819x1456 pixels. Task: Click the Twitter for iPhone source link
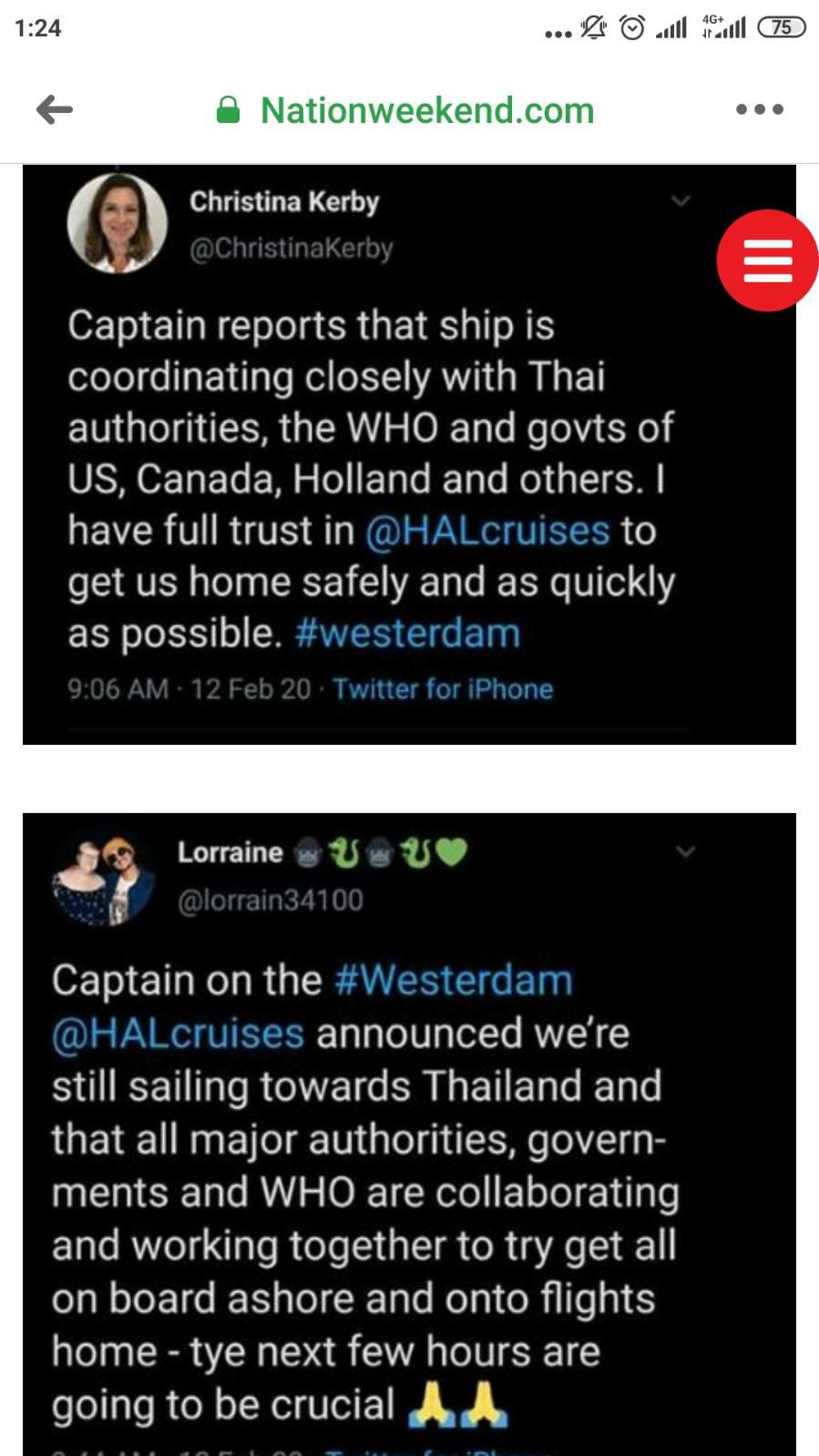pyautogui.click(x=443, y=689)
